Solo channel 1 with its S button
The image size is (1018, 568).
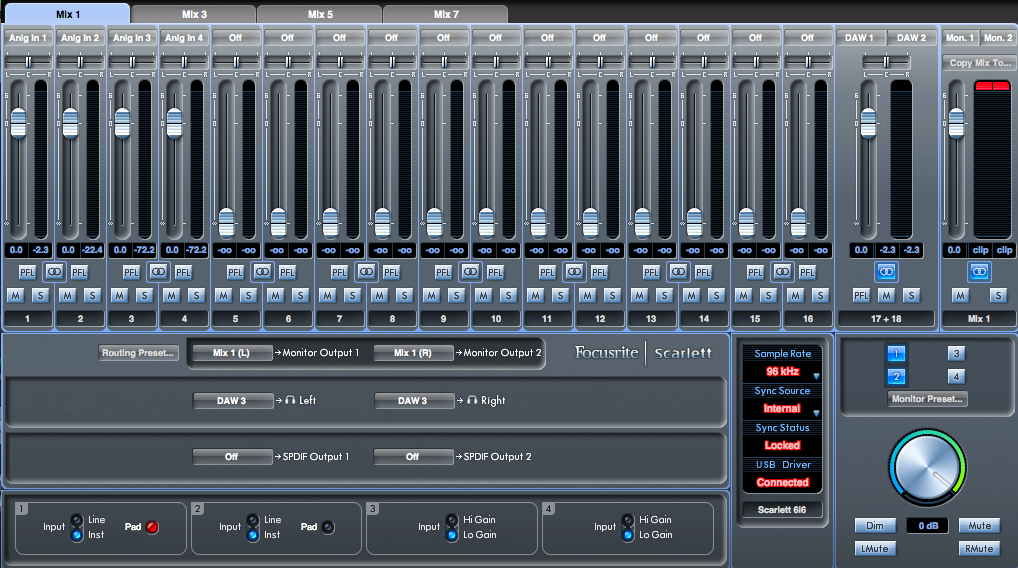[x=40, y=295]
